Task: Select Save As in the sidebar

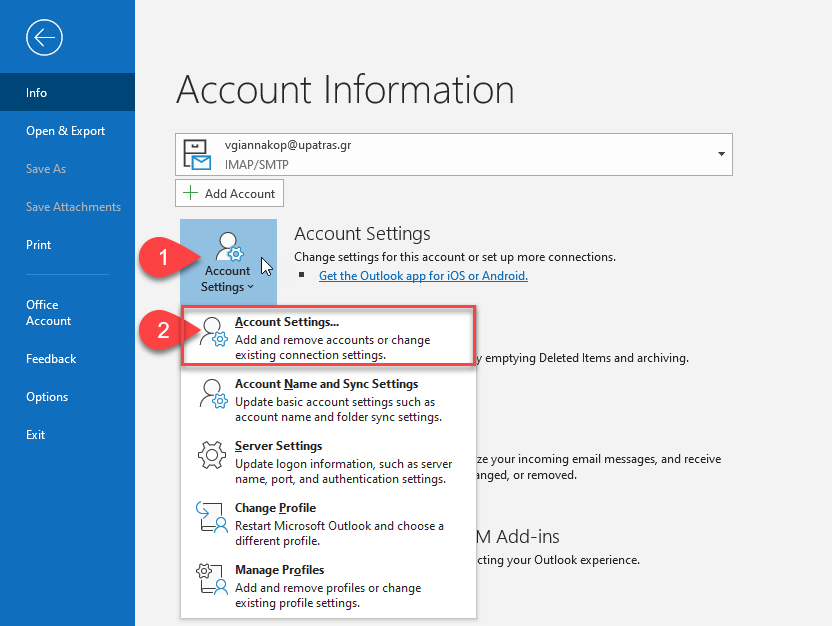Action: point(67,169)
